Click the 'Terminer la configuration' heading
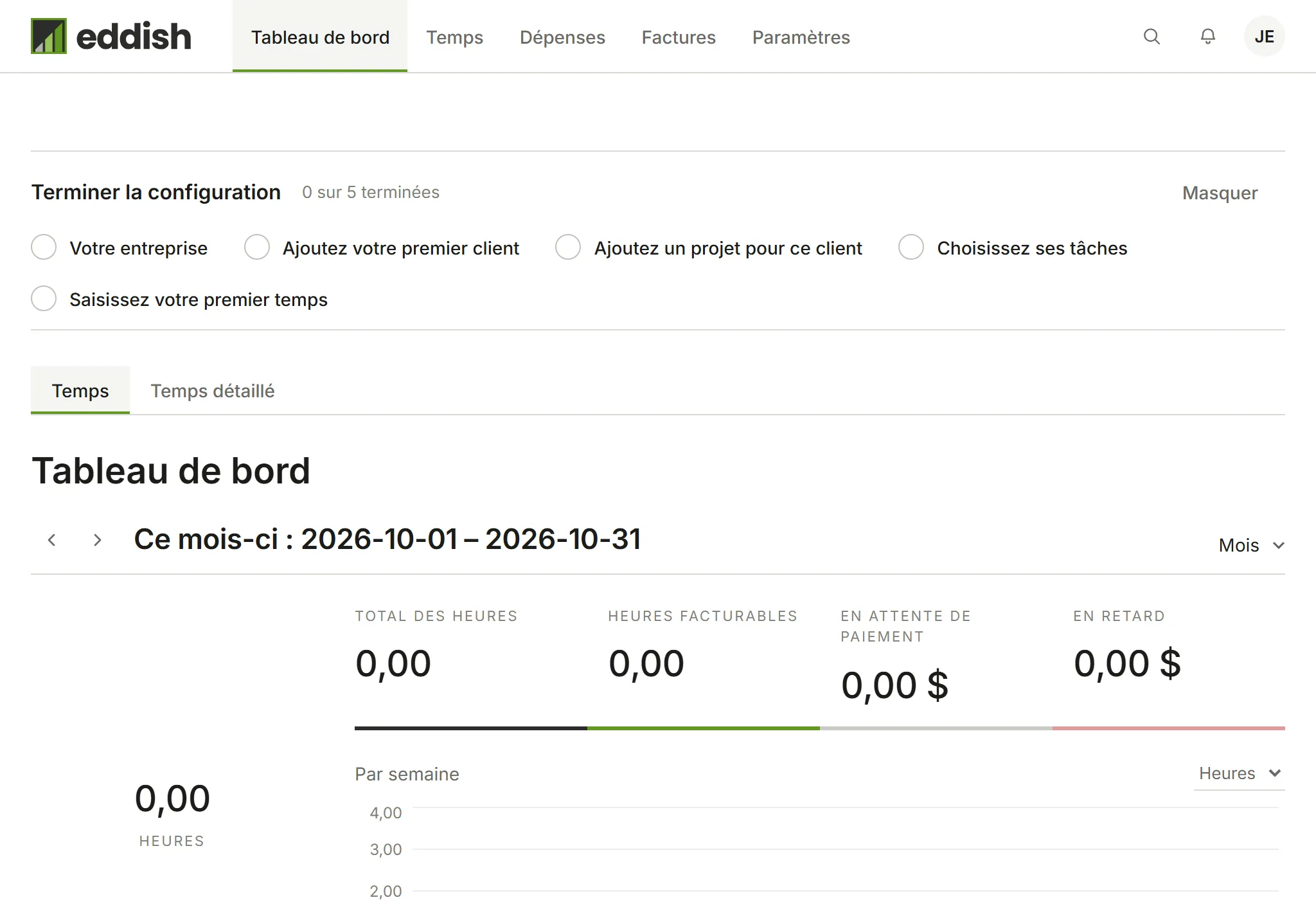Image resolution: width=1316 pixels, height=900 pixels. tap(156, 192)
